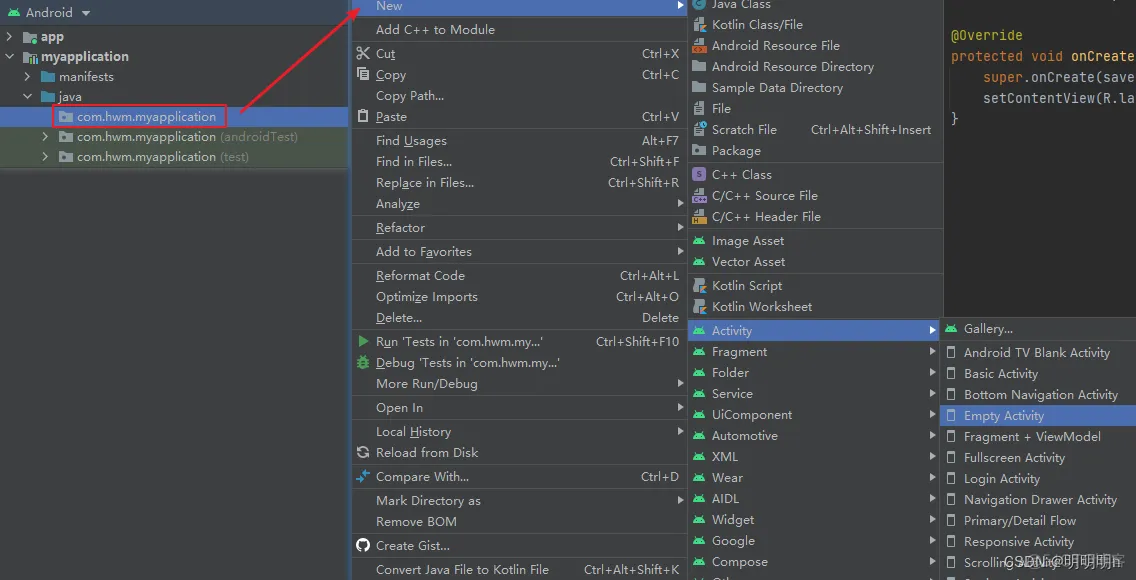Click the C/C++ Source File icon
Viewport: 1136px width, 580px height.
point(699,196)
